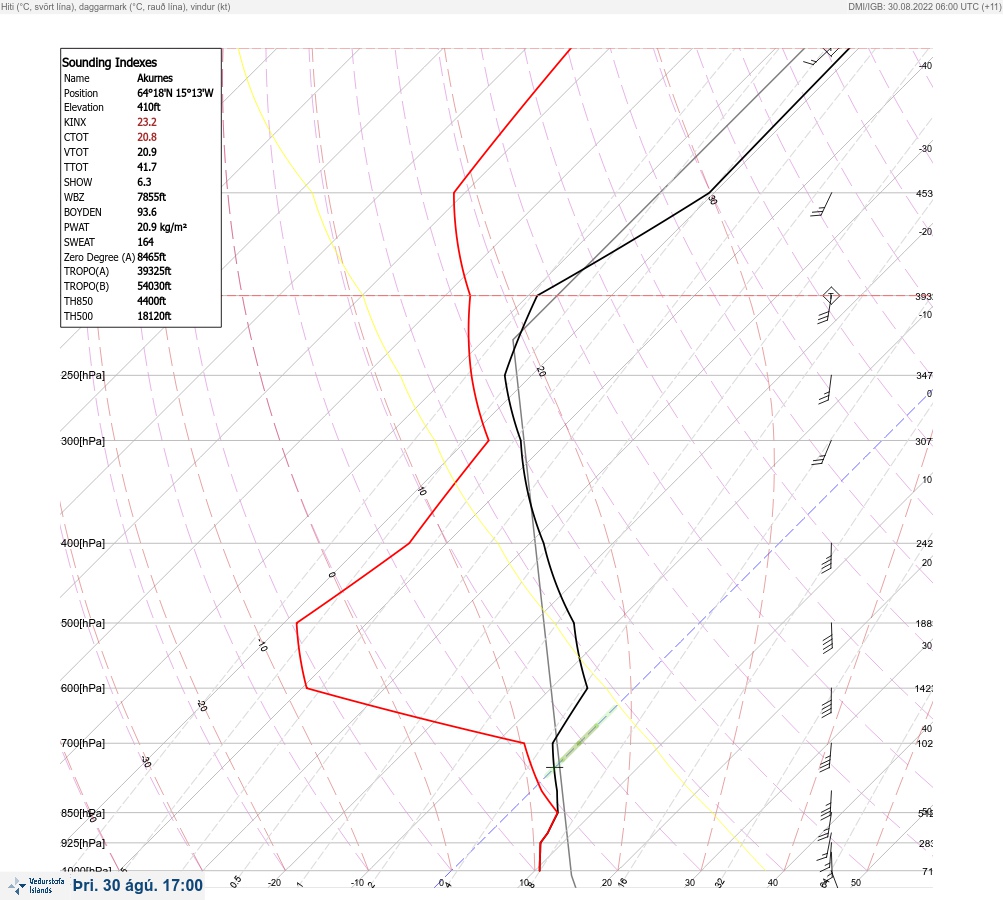Screen dimensions: 1003x900
Task: Click the BOYDEN value '93.6'
Action: click(146, 212)
